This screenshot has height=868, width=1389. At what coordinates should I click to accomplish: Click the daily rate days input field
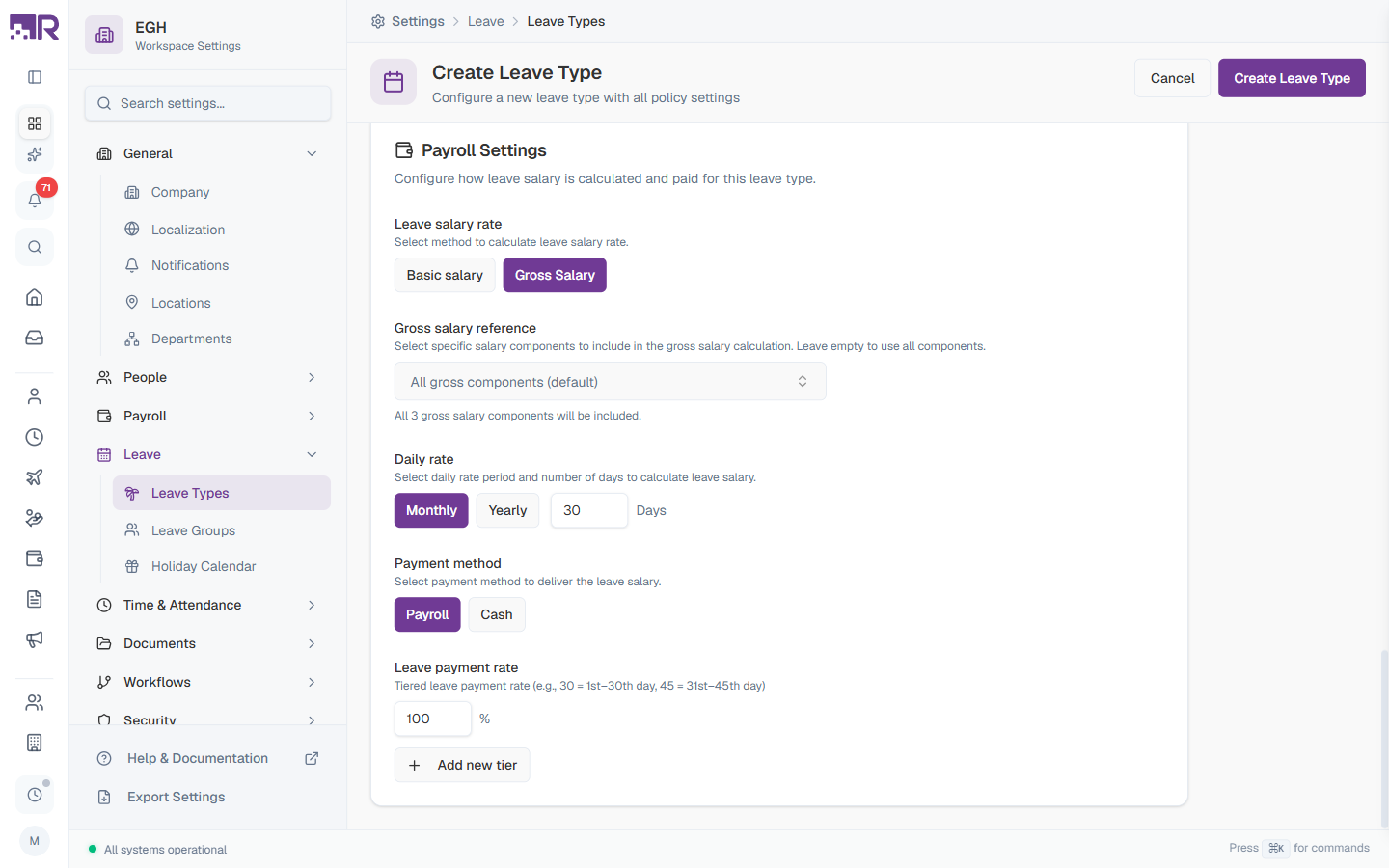[589, 510]
